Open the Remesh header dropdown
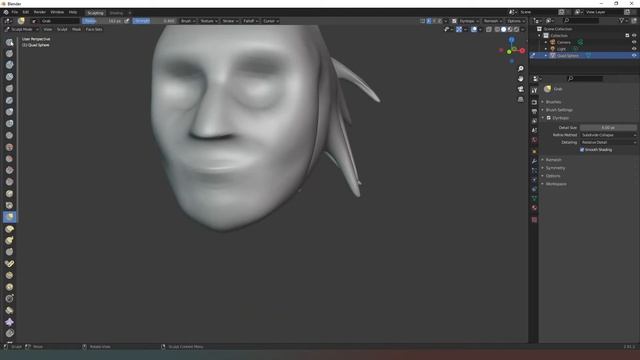The height and width of the screenshot is (360, 640). pyautogui.click(x=493, y=21)
